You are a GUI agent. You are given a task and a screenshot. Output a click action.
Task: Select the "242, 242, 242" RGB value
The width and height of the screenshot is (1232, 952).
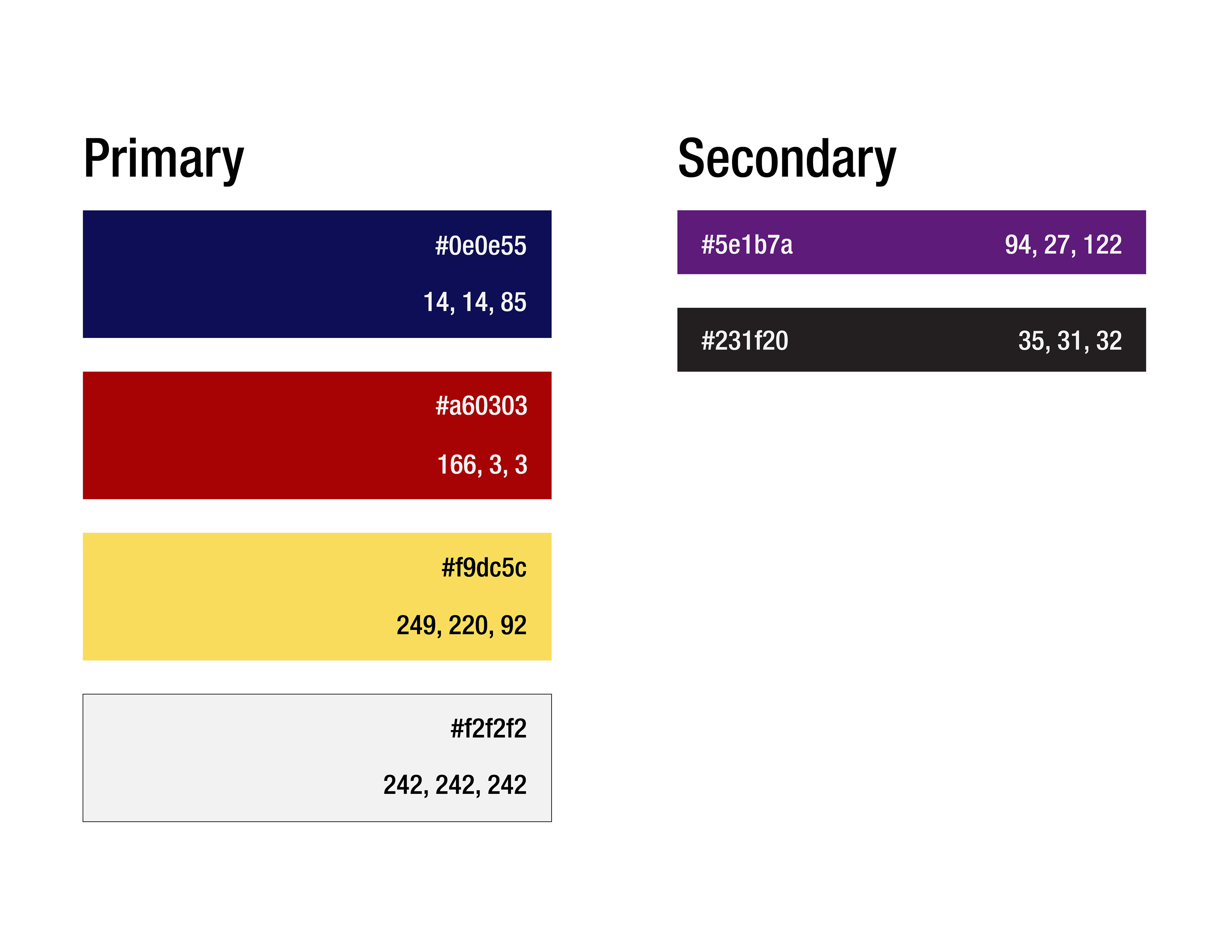[455, 785]
